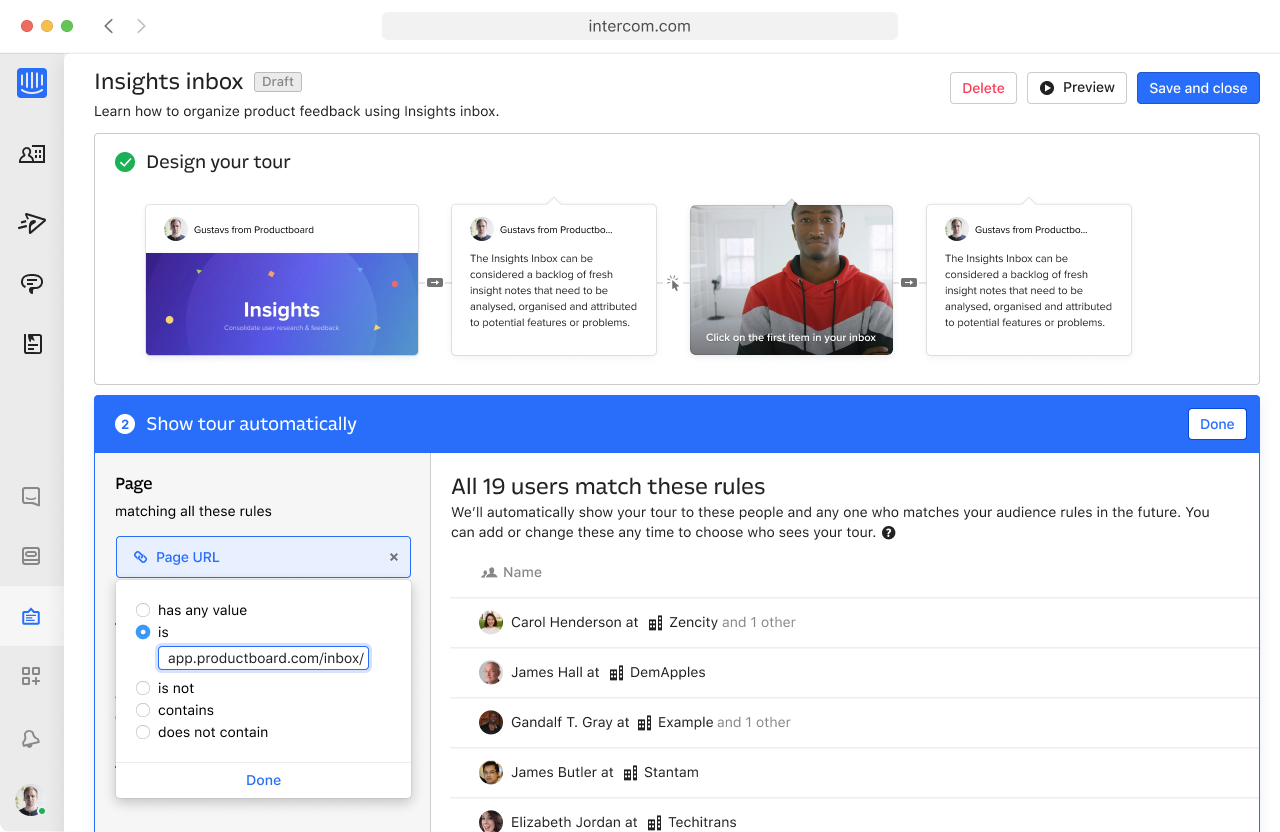Click the Preview button
1280x832 pixels.
coord(1077,88)
